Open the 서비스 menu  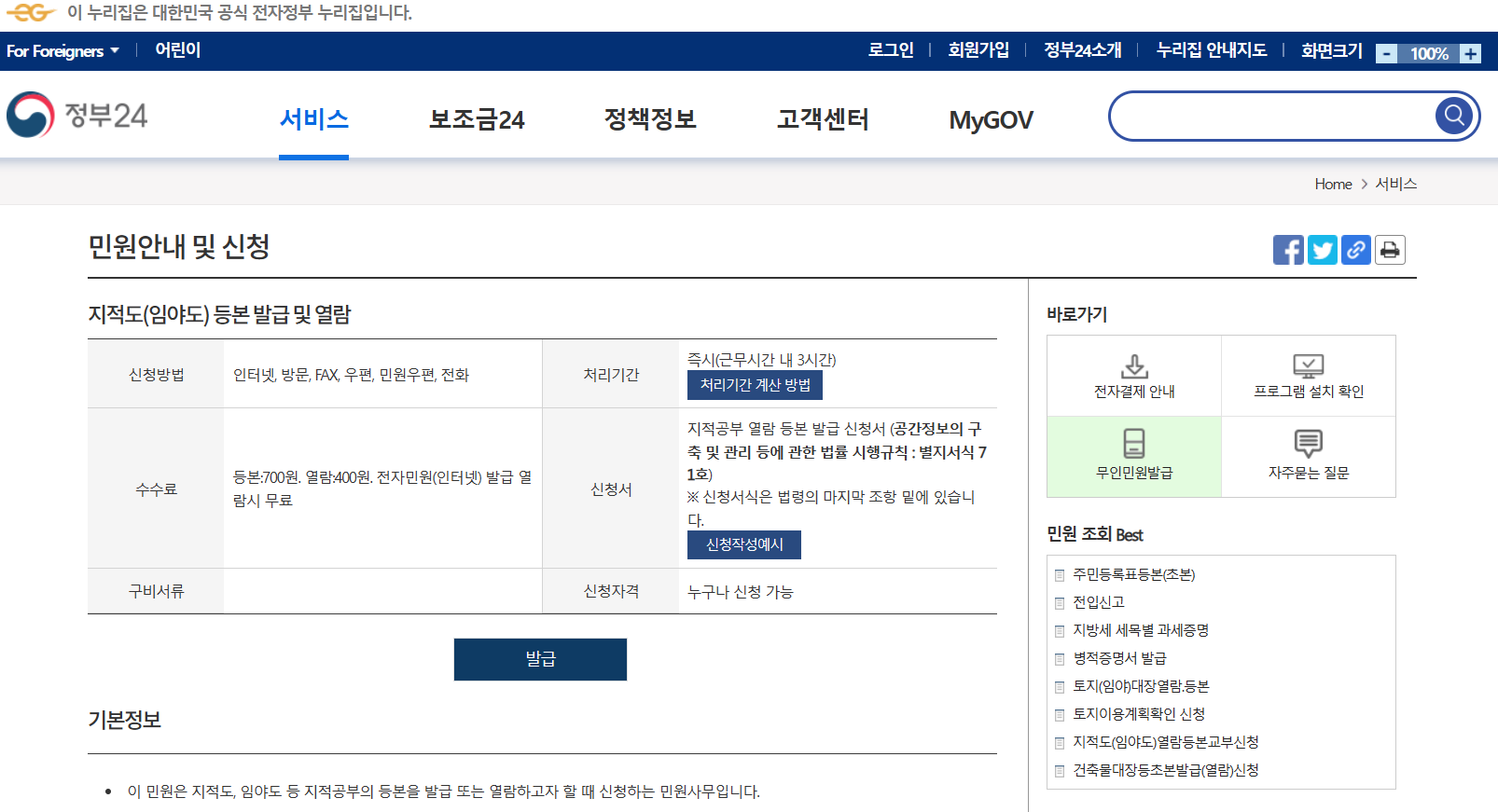[x=313, y=119]
